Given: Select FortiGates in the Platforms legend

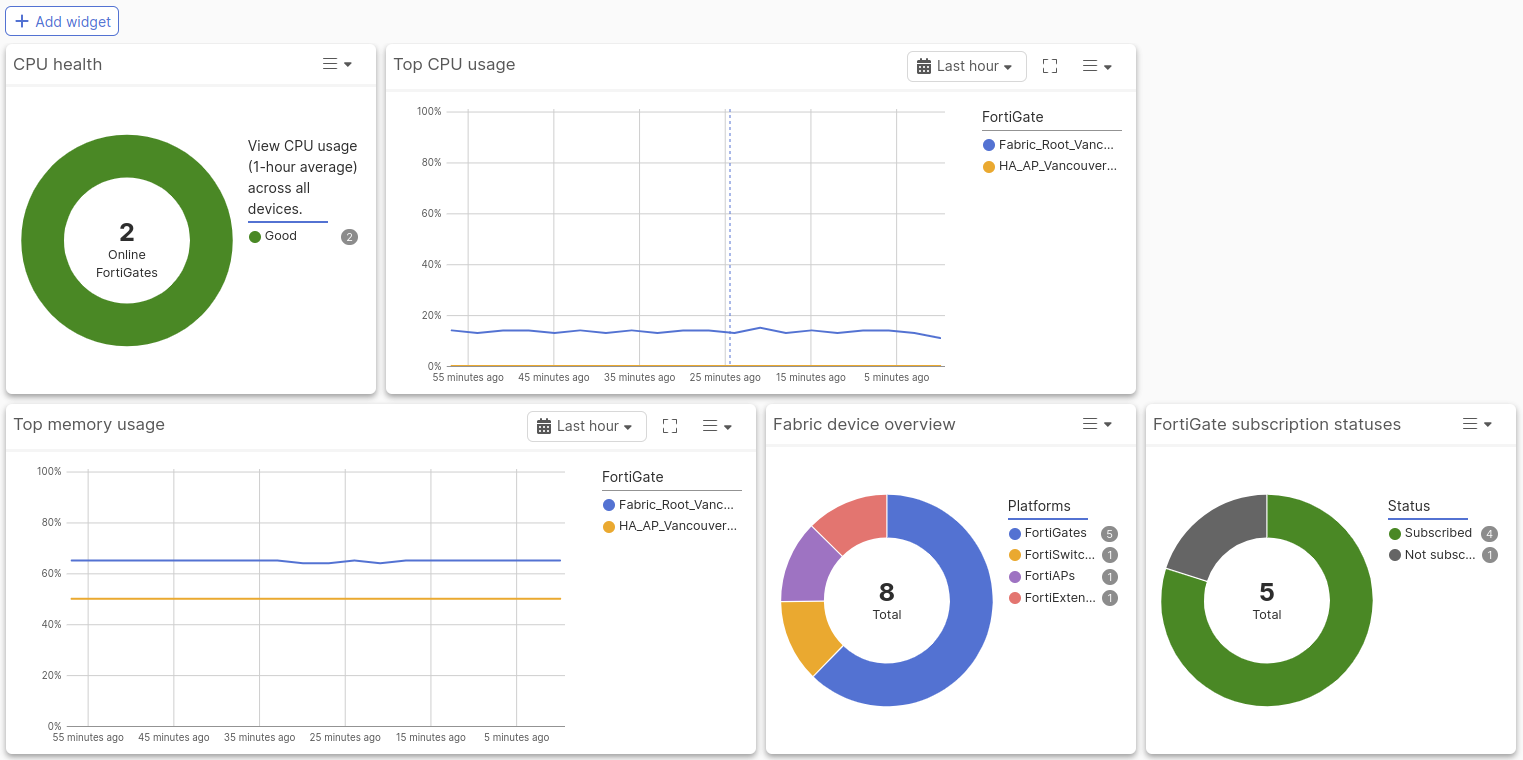Looking at the screenshot, I should point(1055,533).
